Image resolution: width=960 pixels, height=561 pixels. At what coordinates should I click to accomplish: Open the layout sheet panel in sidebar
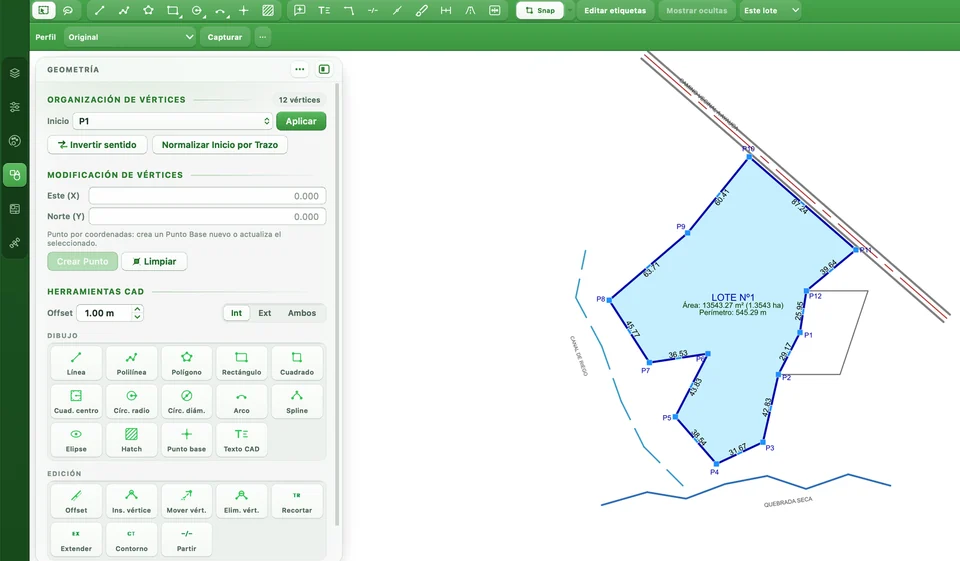coord(15,209)
